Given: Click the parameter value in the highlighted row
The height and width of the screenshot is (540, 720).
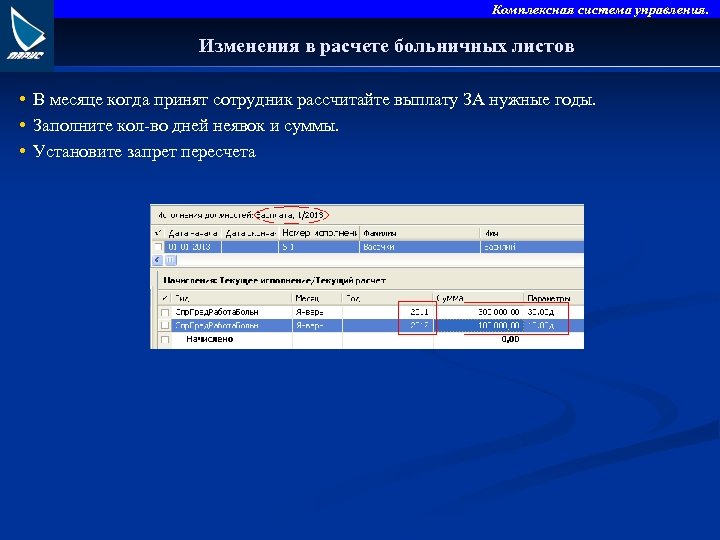Looking at the screenshot, I should coord(540,326).
